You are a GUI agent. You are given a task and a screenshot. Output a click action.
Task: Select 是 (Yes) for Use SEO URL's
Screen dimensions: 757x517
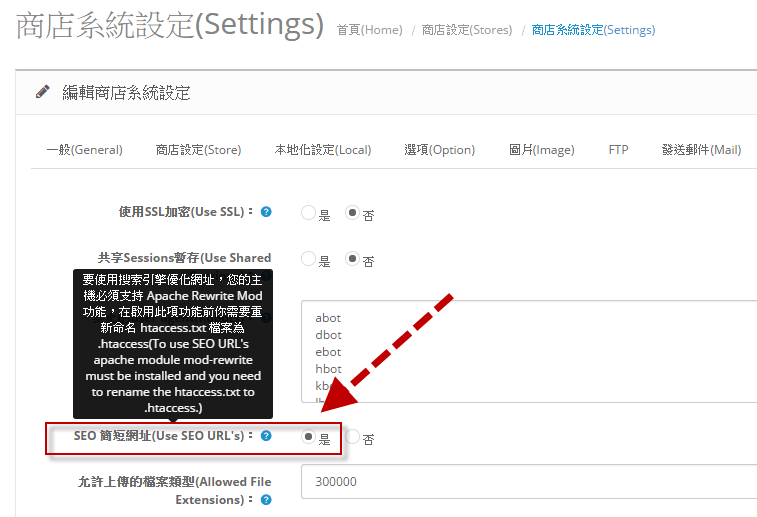(308, 436)
